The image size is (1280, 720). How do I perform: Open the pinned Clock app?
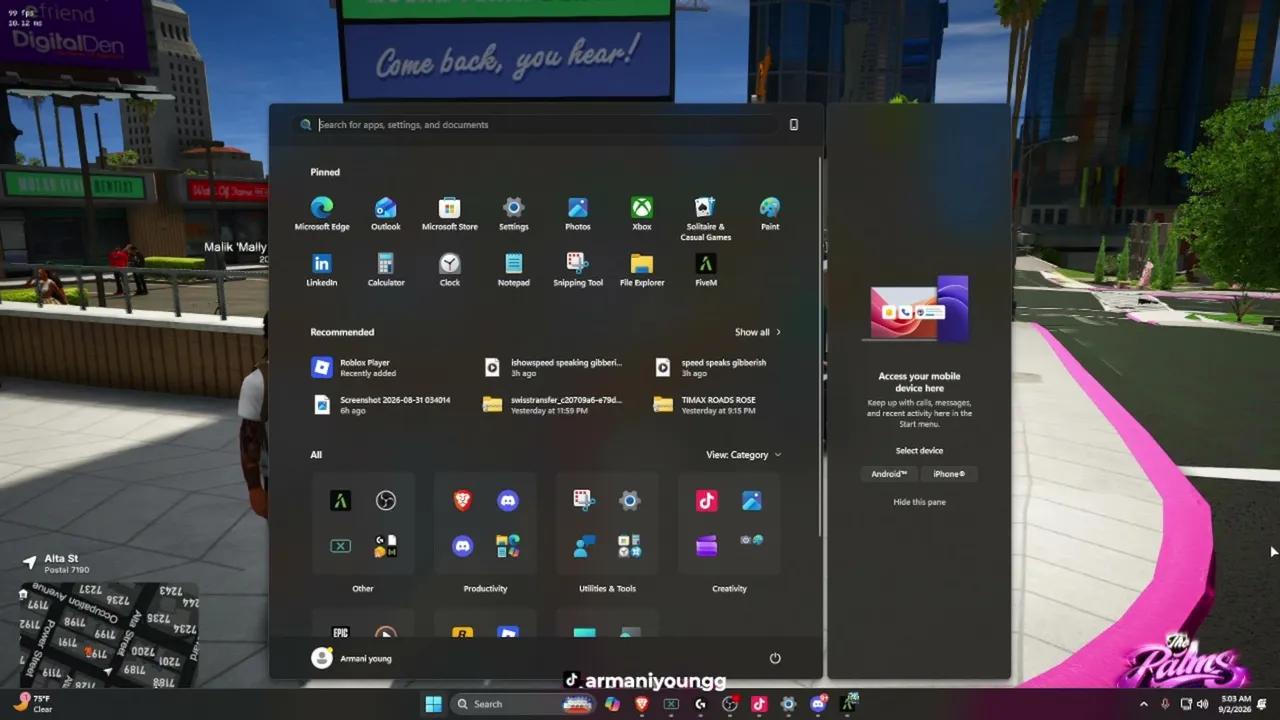pyautogui.click(x=450, y=270)
